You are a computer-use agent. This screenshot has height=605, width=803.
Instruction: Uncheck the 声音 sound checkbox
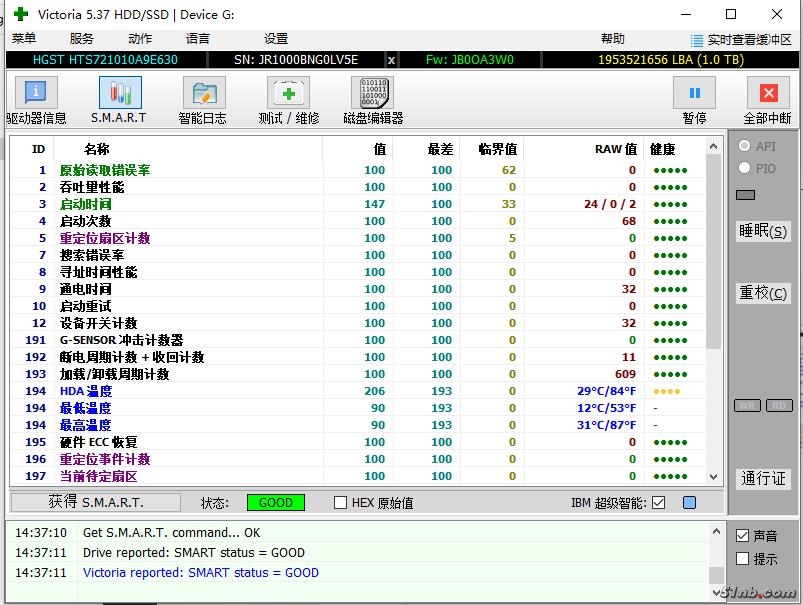(742, 536)
